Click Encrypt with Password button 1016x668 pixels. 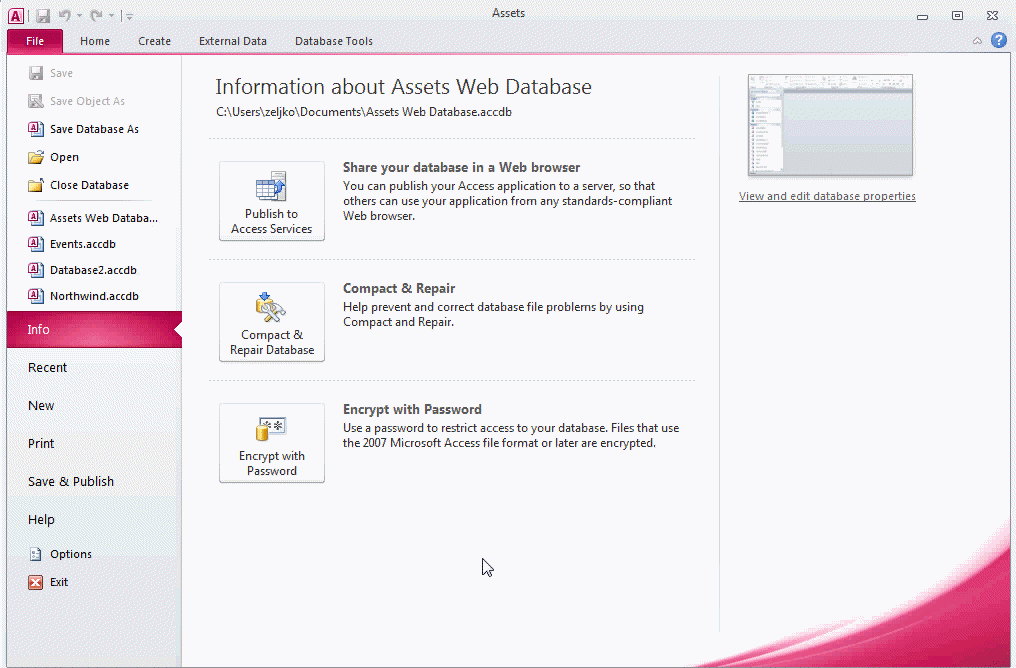click(271, 443)
